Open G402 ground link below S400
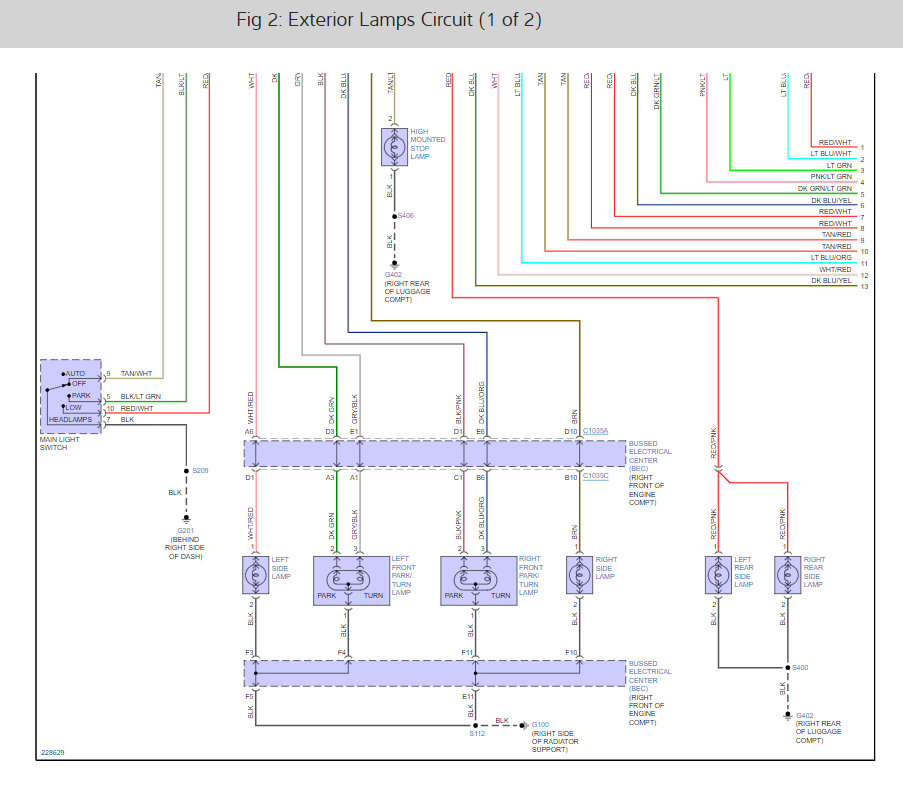The height and width of the screenshot is (794, 903). tap(805, 716)
